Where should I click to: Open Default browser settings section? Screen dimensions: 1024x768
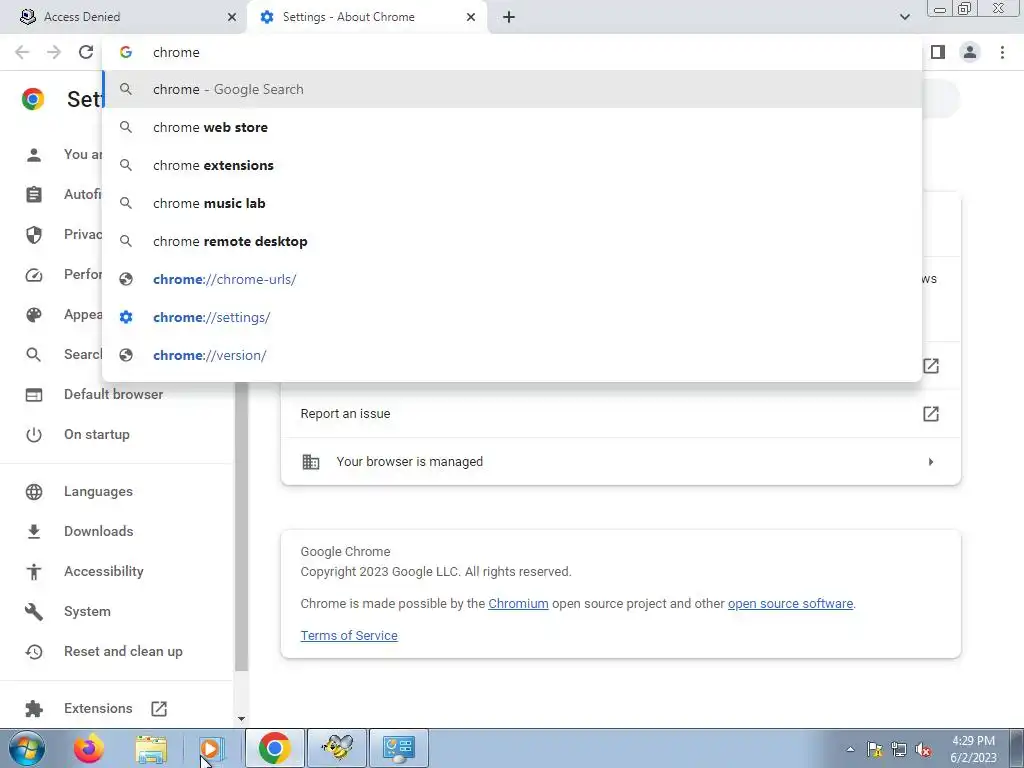pyautogui.click(x=114, y=394)
